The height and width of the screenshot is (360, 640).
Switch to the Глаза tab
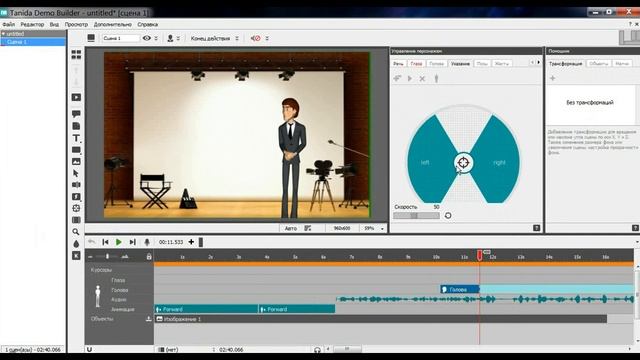[x=416, y=64]
